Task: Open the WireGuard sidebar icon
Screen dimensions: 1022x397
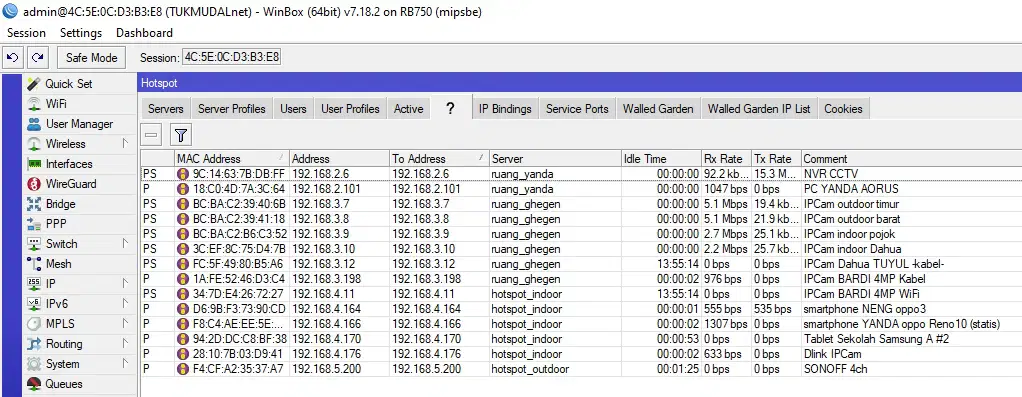Action: click(34, 184)
